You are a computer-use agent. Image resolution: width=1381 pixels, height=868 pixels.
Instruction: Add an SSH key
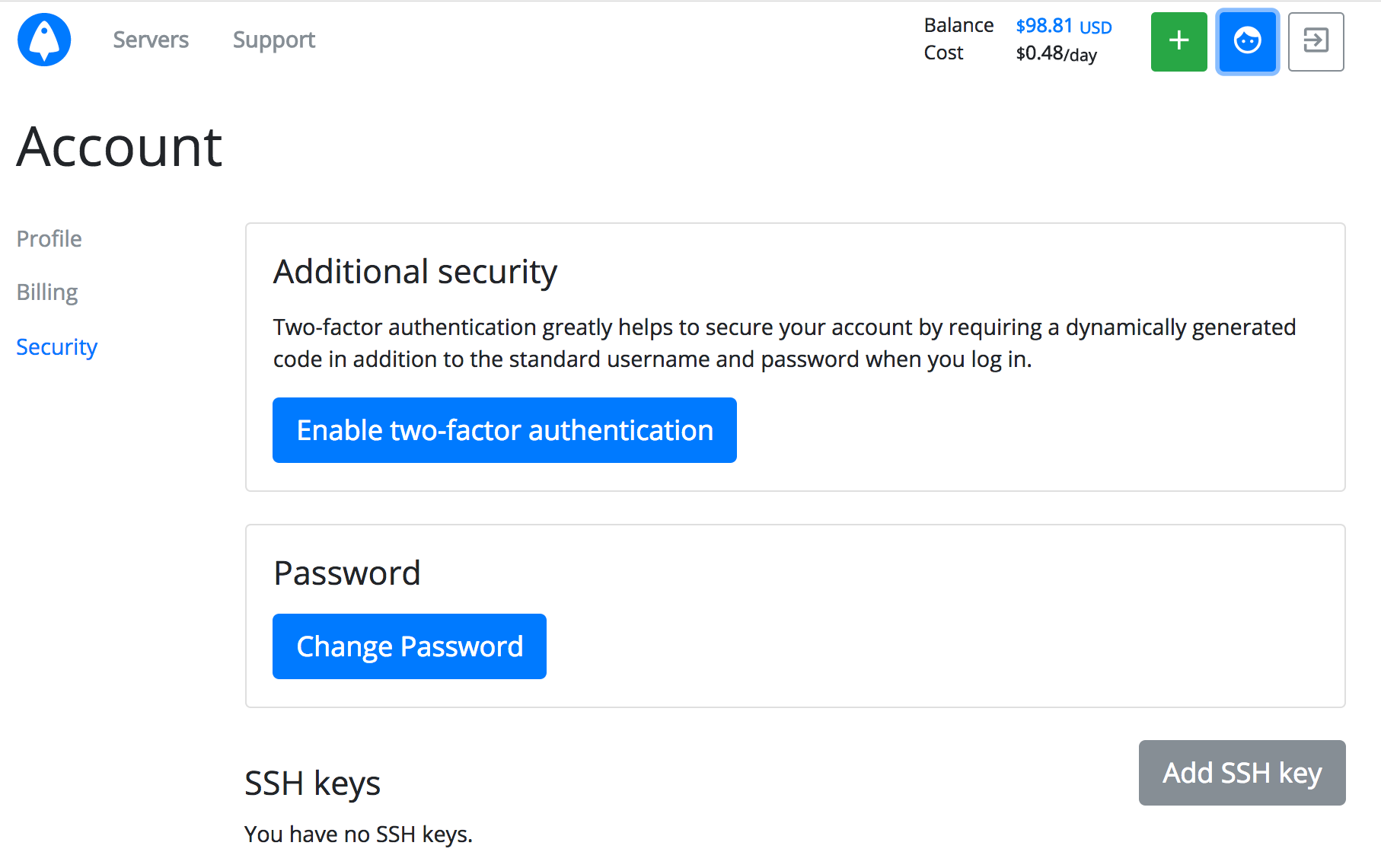click(1242, 773)
